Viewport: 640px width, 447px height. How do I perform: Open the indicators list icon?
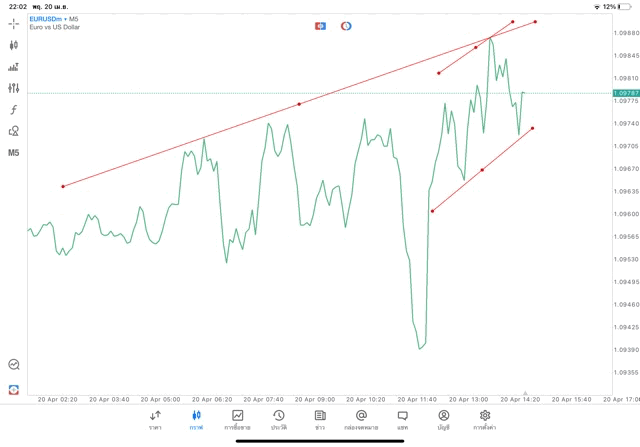[x=14, y=67]
